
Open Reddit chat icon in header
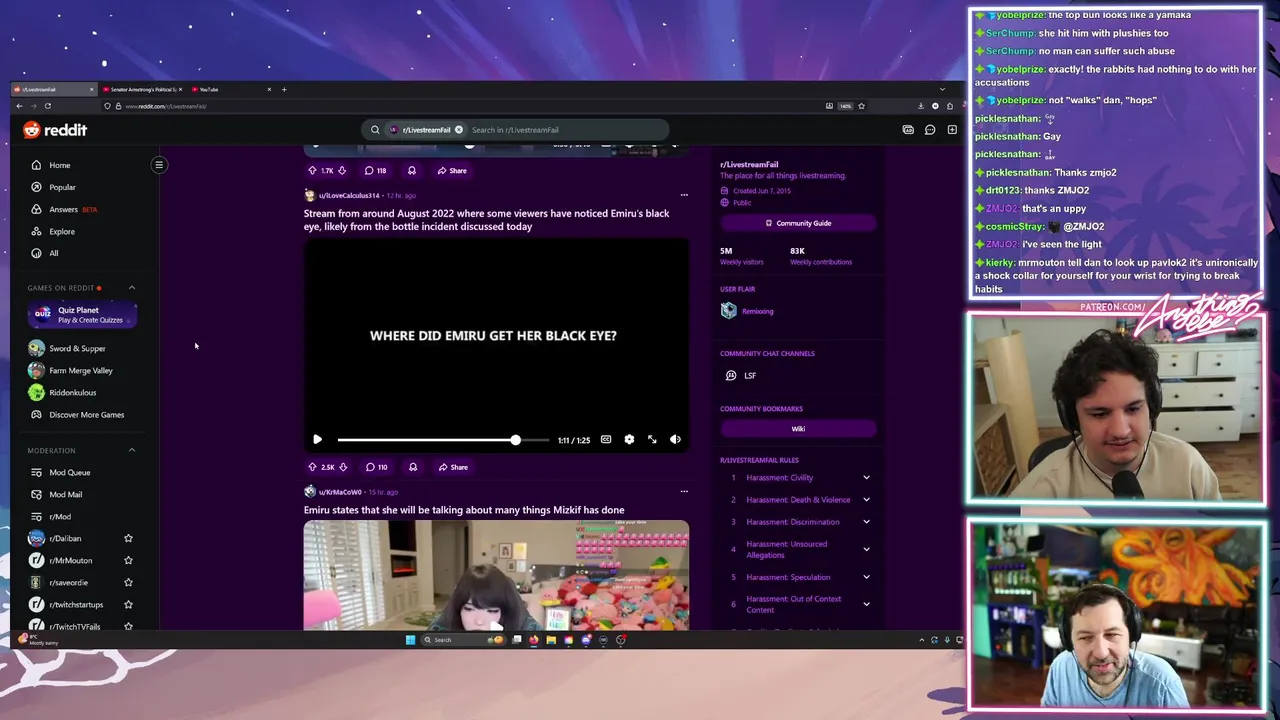click(x=930, y=130)
